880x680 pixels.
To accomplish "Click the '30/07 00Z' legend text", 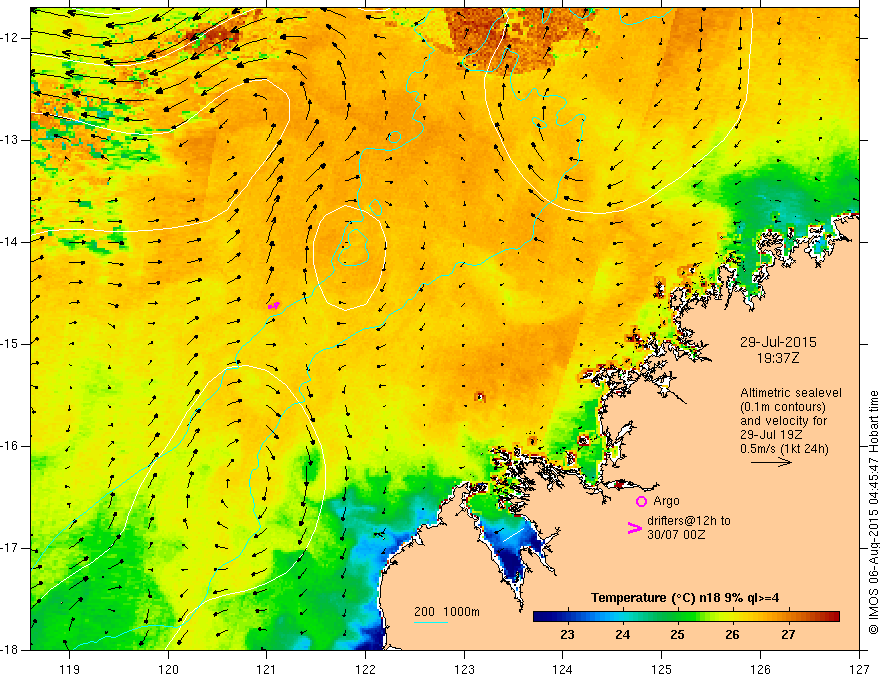I will pos(676,535).
